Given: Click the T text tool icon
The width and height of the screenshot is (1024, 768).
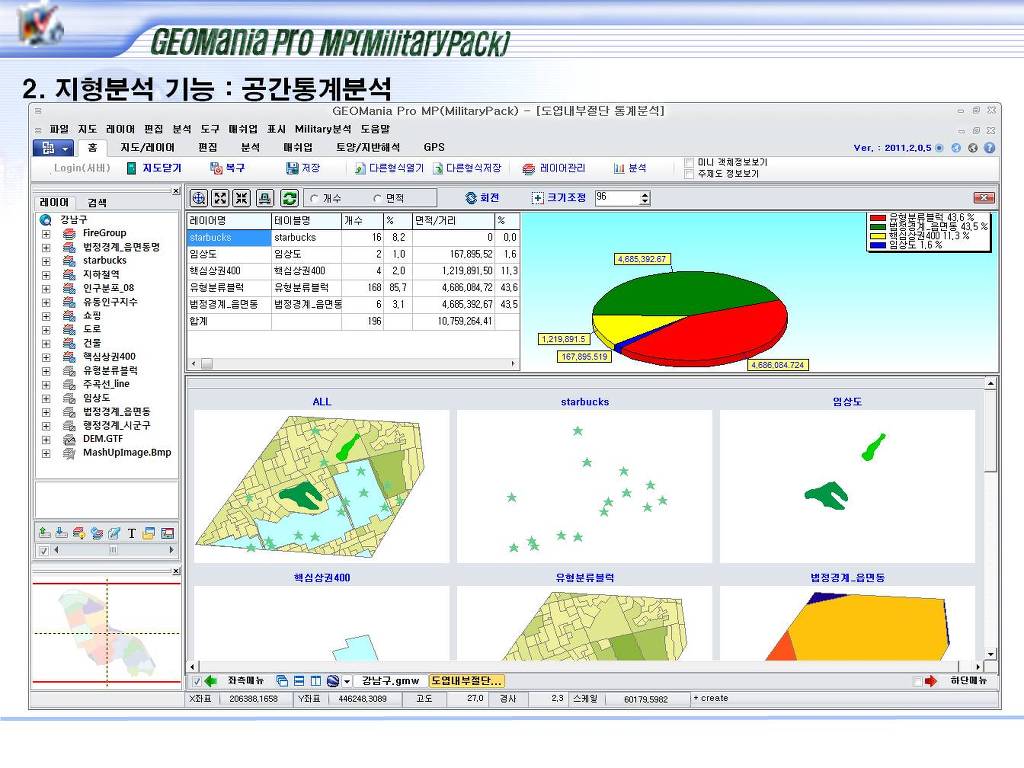Looking at the screenshot, I should pos(131,533).
